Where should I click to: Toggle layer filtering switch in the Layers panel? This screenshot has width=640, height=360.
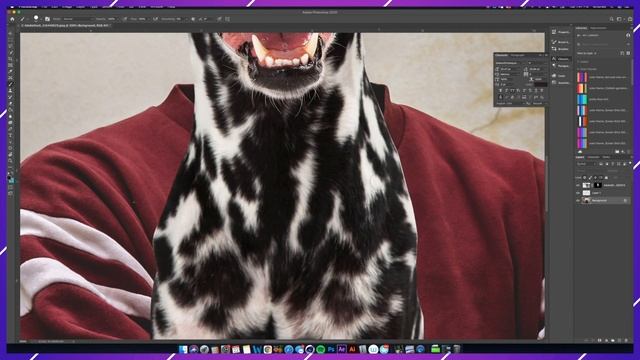[630, 164]
